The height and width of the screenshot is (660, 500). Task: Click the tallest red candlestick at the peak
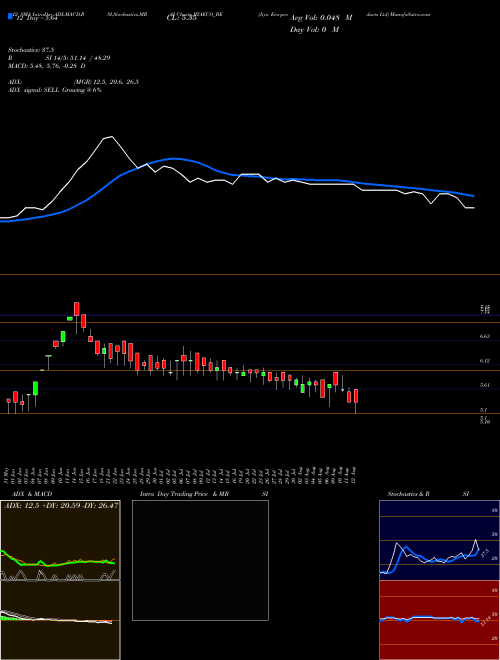point(77,309)
